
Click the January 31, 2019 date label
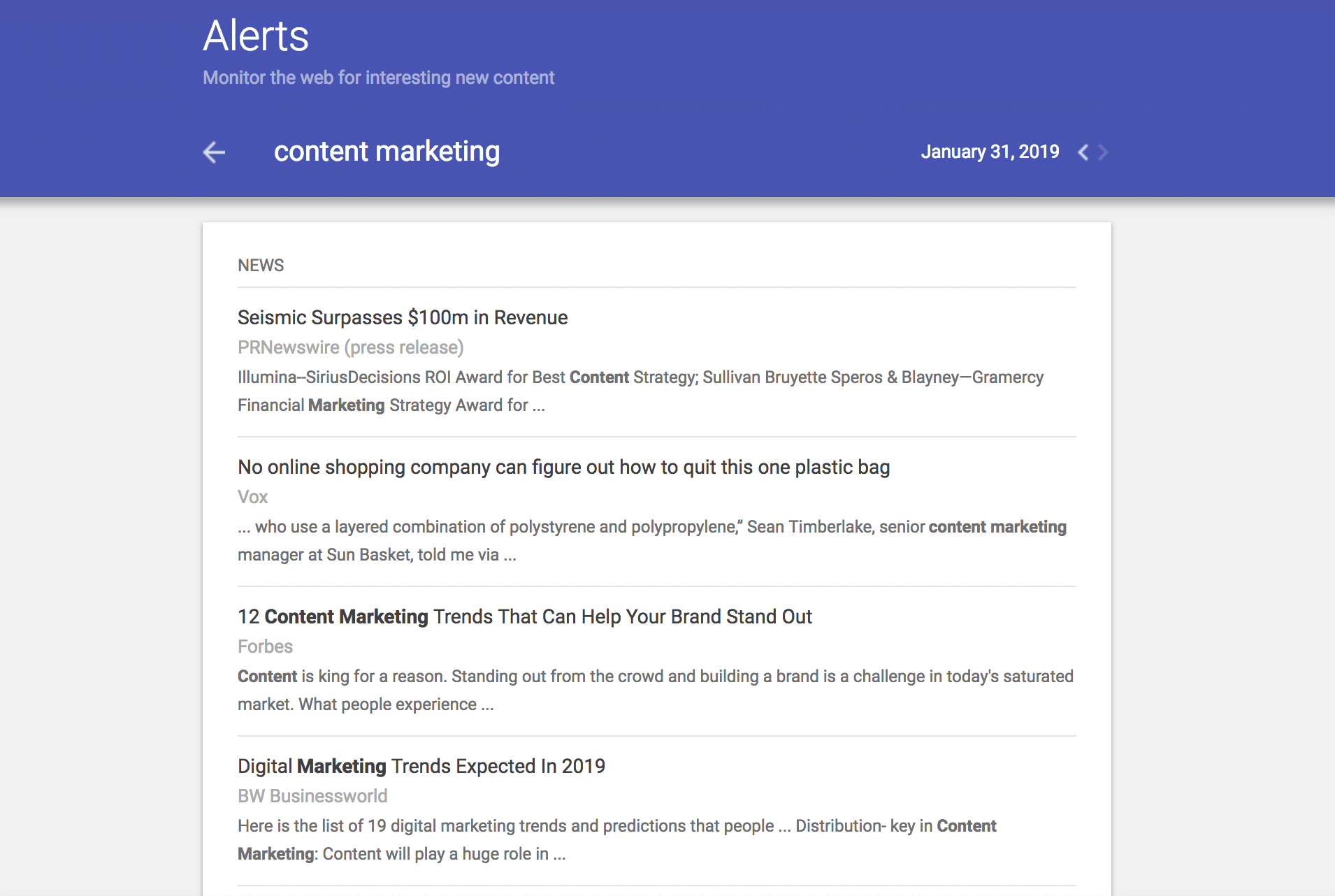point(989,152)
